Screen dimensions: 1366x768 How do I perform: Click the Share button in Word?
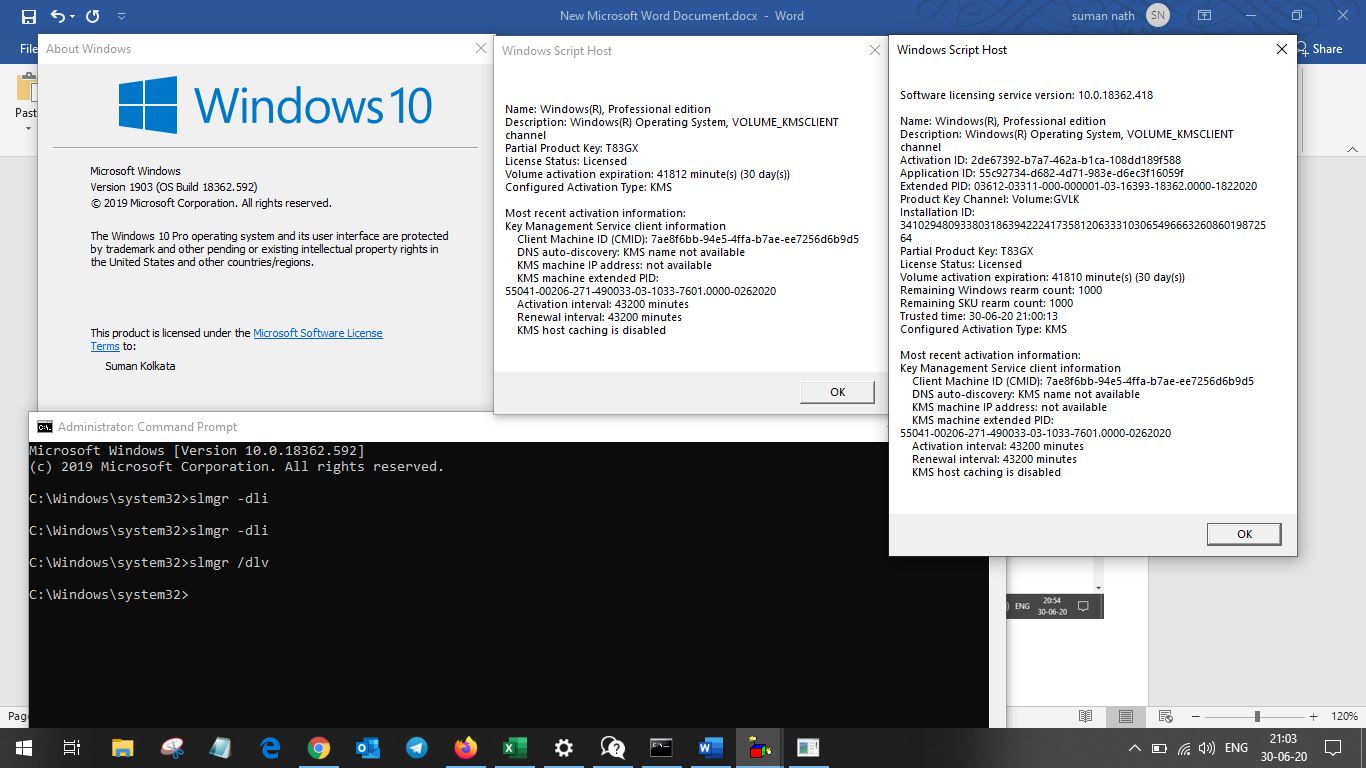coord(1319,48)
